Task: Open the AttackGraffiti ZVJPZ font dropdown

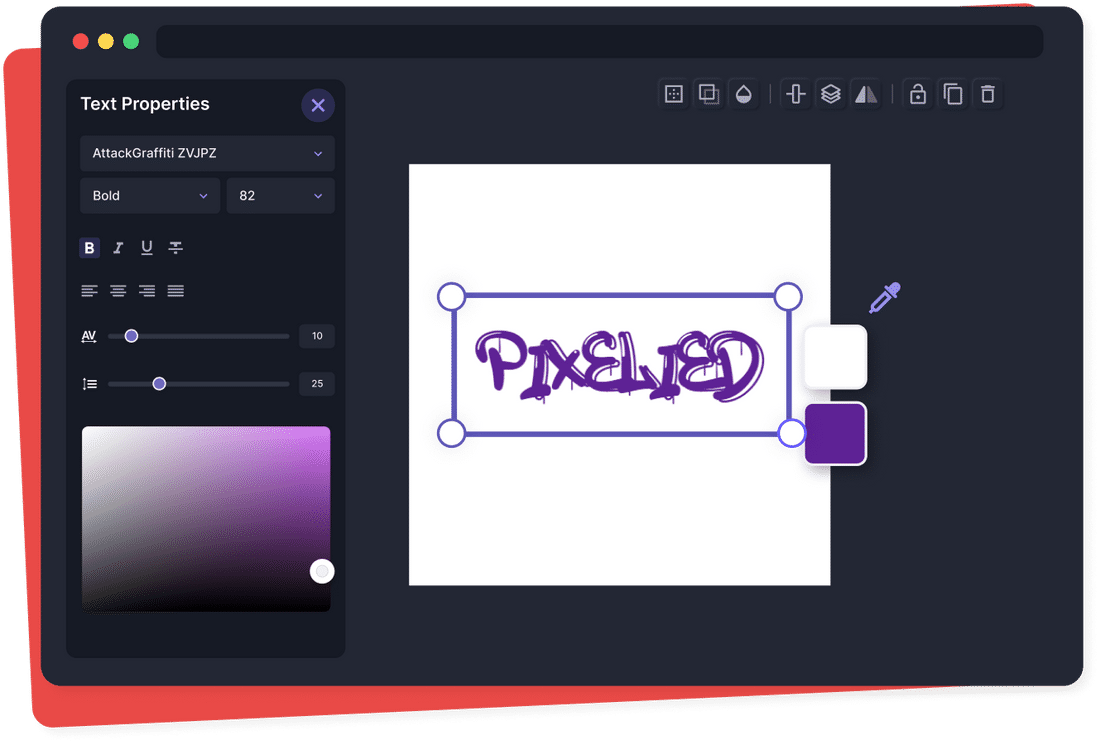Action: click(207, 153)
